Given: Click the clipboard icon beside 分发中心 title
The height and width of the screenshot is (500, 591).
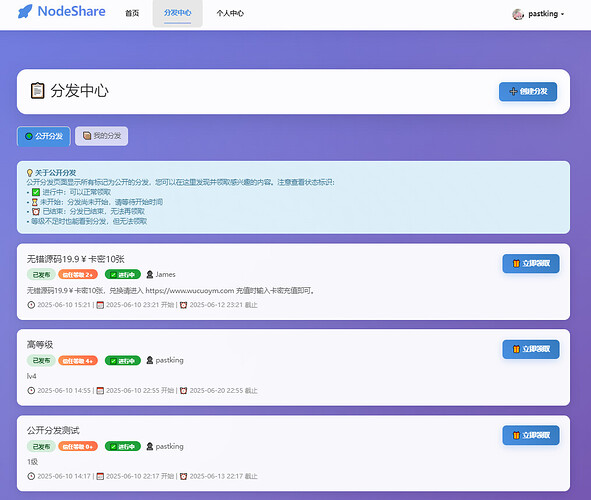Looking at the screenshot, I should [37, 91].
